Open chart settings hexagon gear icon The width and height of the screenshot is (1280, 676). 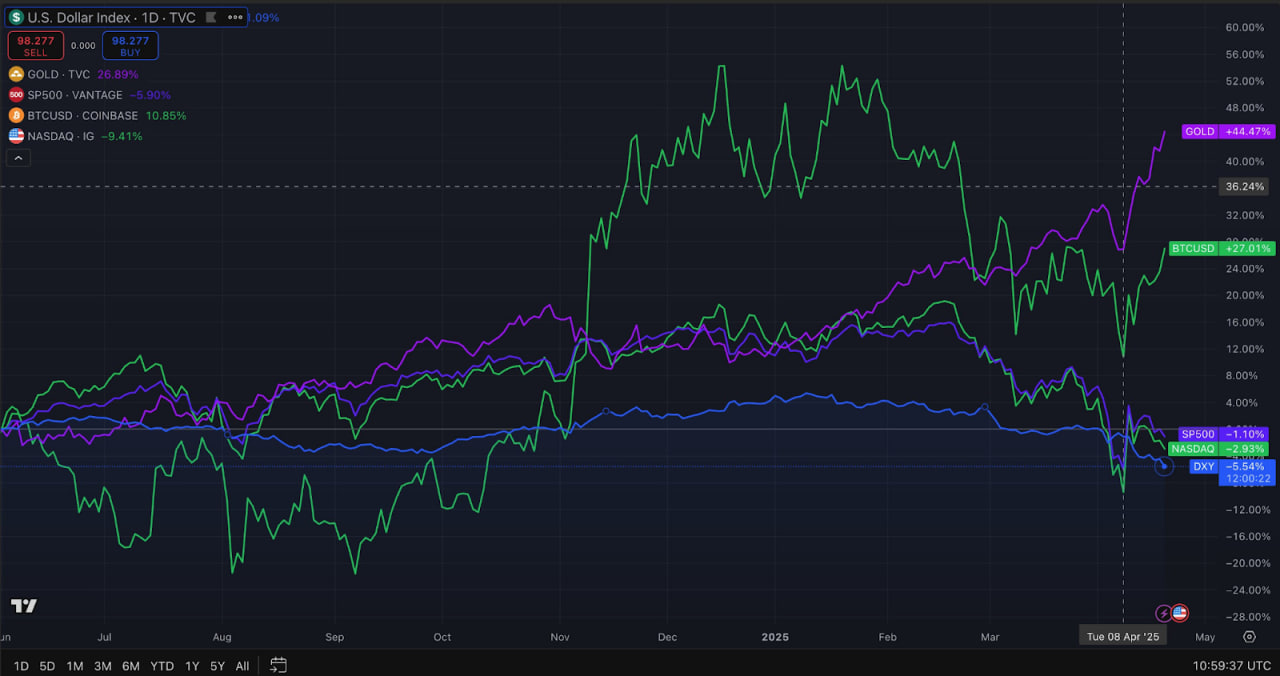pos(1249,636)
